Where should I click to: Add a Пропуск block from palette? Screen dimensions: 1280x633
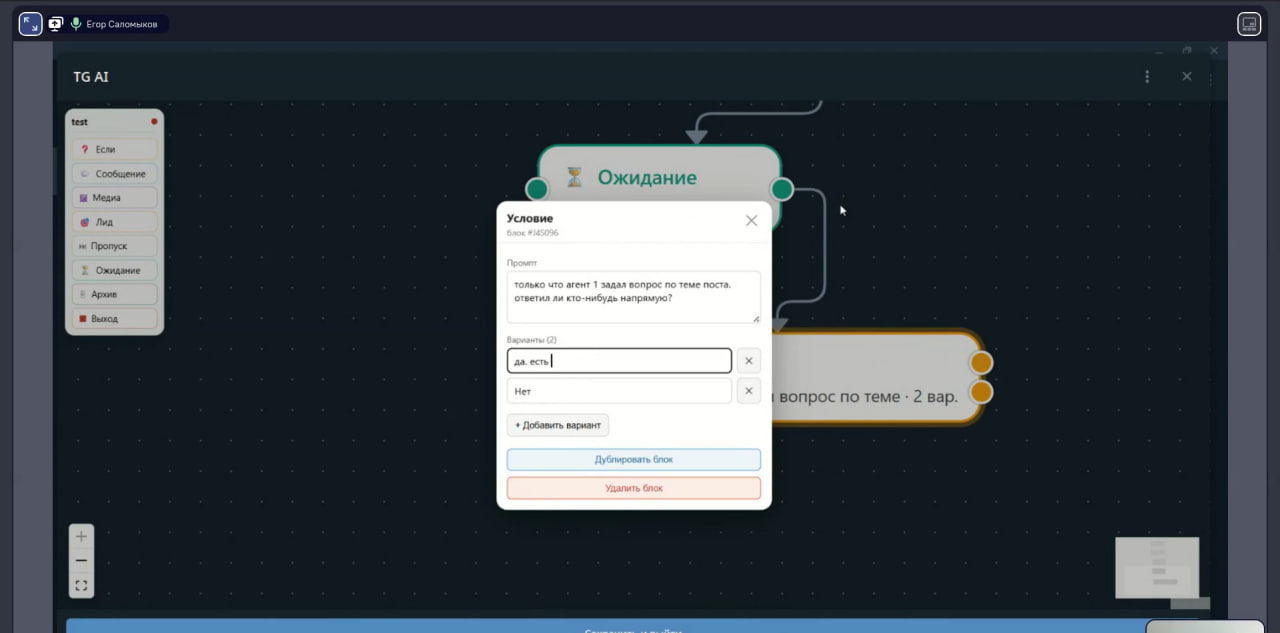(114, 246)
